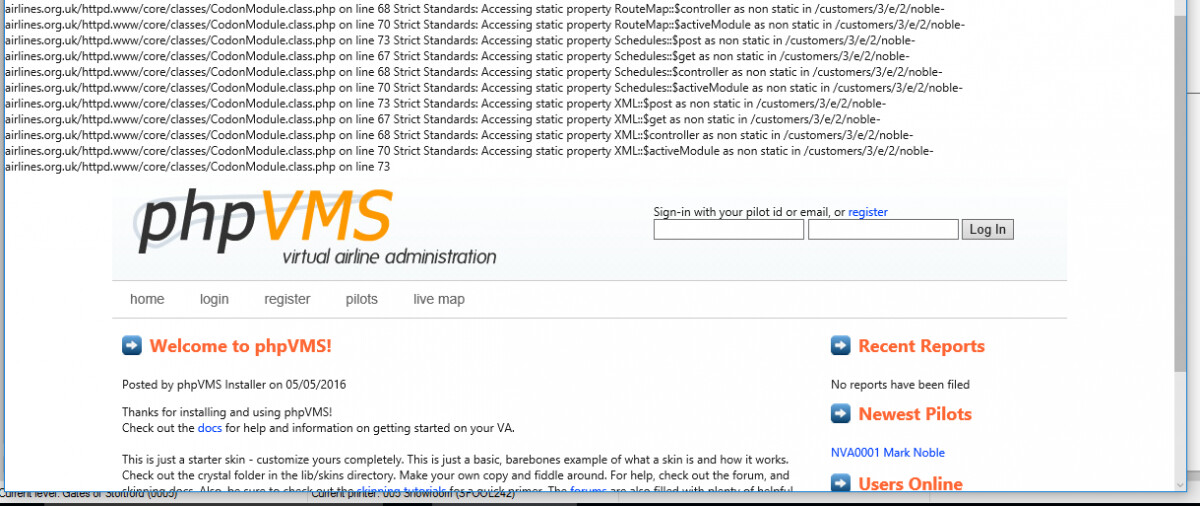The image size is (1200, 506).
Task: Open the login menu item
Action: tap(214, 299)
